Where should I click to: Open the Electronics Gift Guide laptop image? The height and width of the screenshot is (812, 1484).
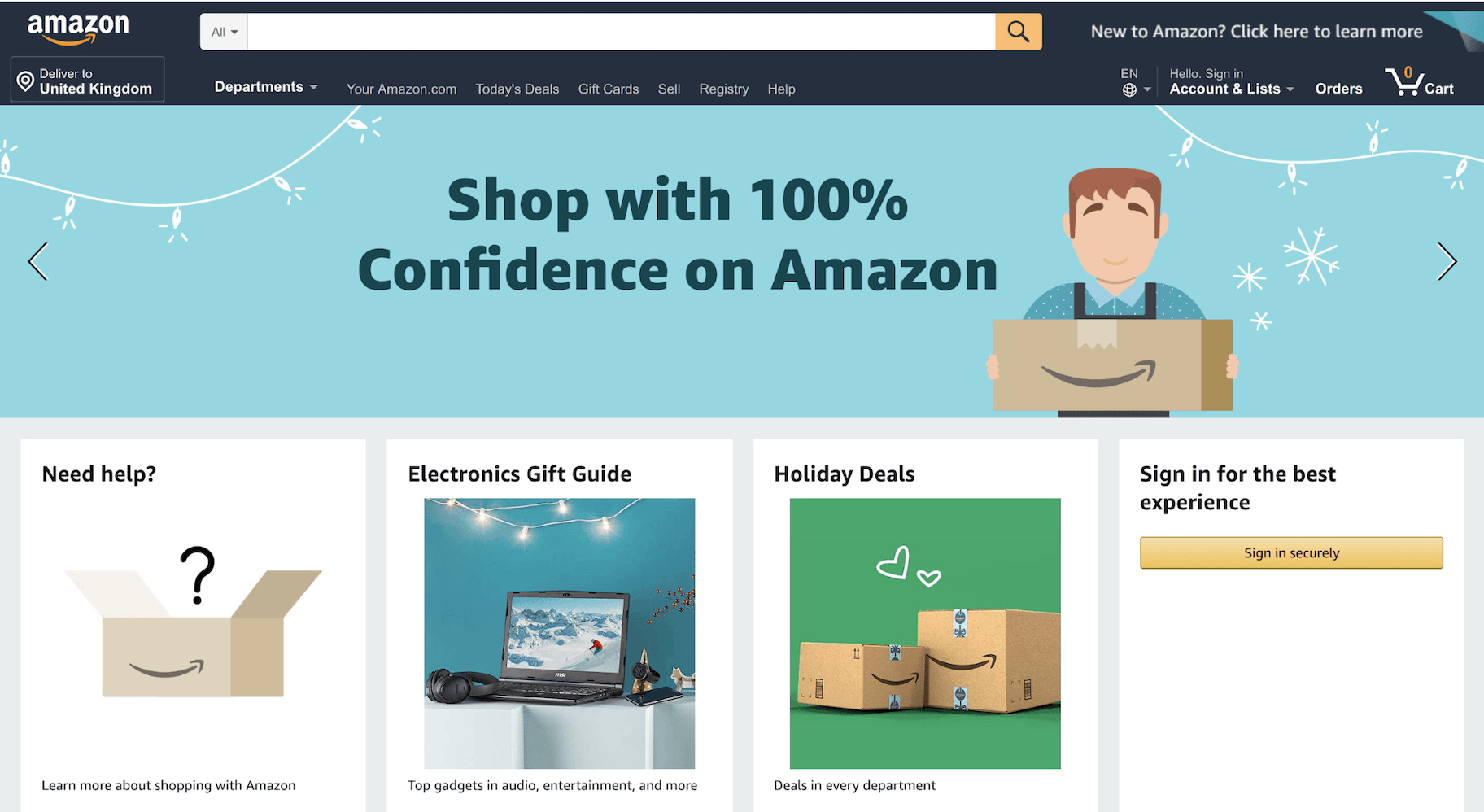559,633
